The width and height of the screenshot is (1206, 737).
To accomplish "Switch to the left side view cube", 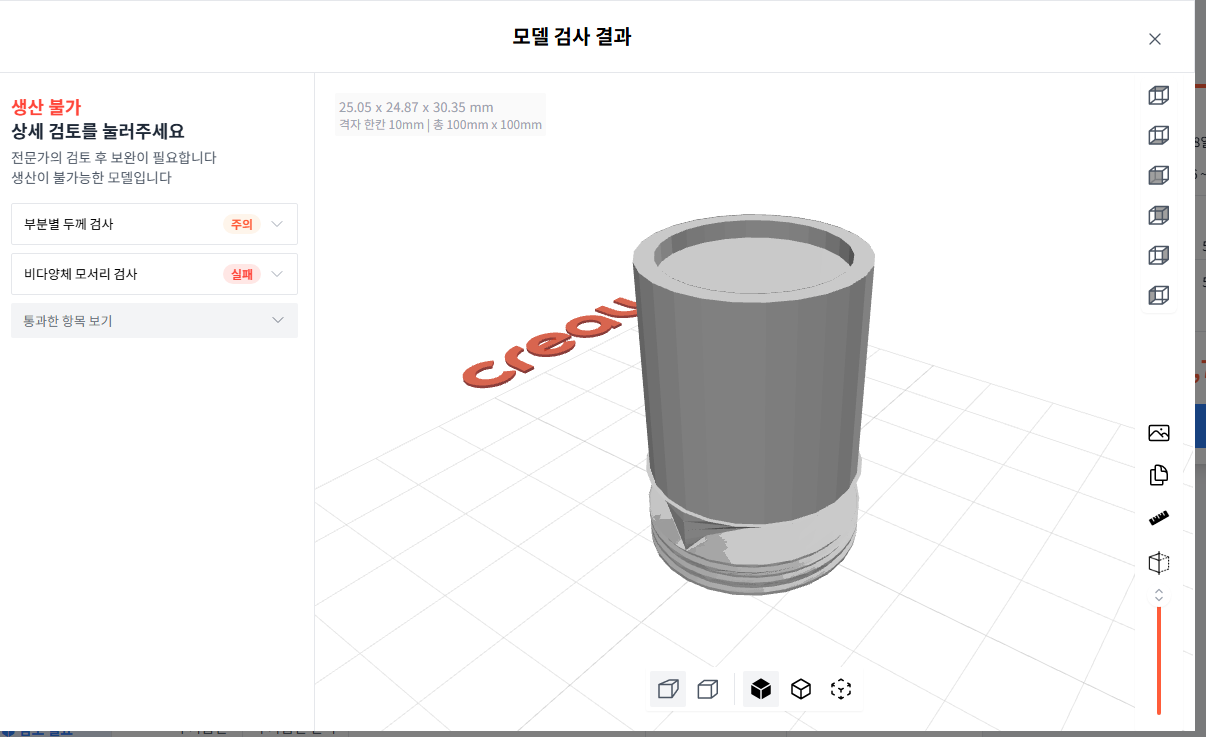I will [1158, 295].
